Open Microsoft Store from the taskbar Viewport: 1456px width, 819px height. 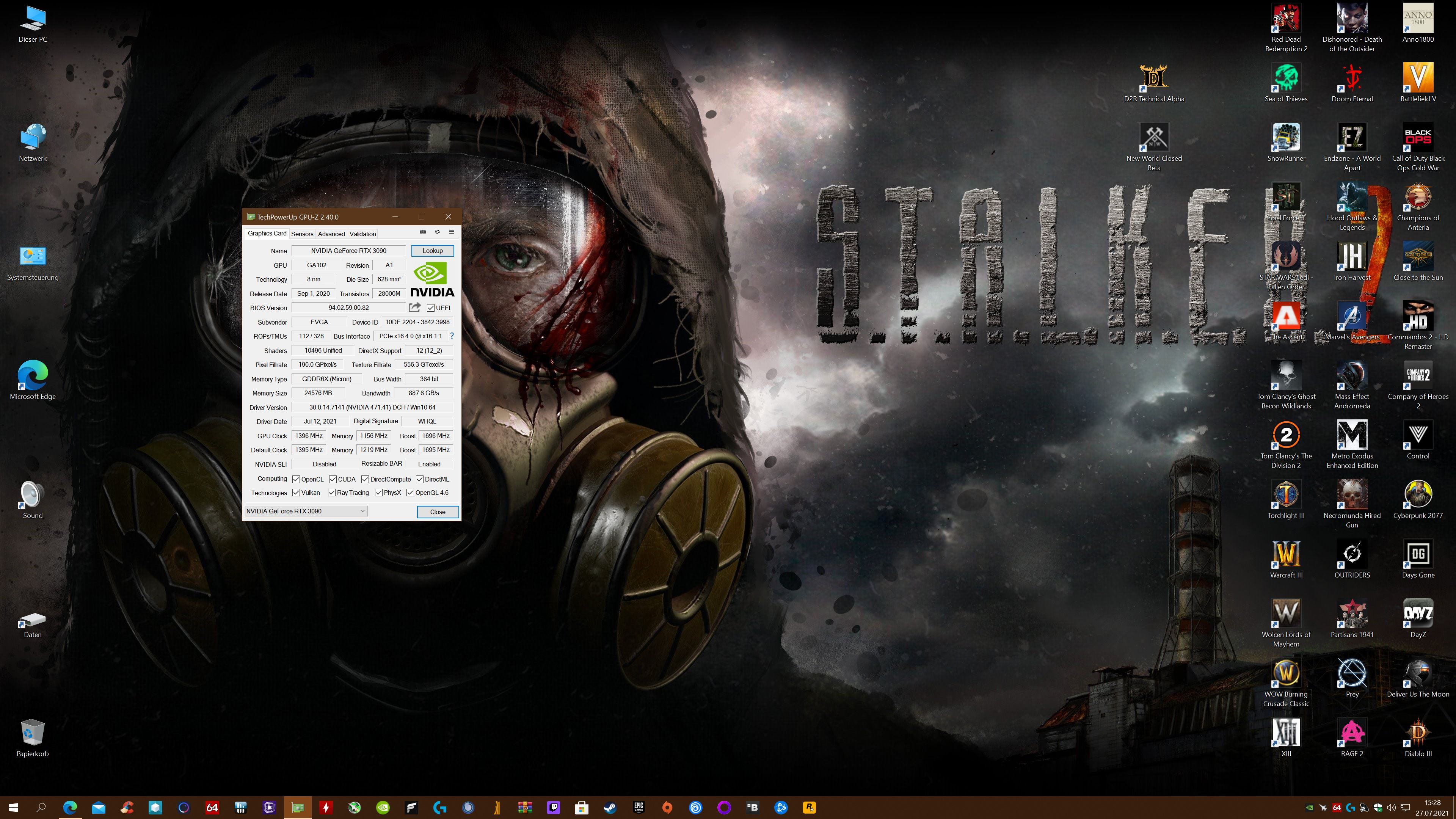(582, 807)
